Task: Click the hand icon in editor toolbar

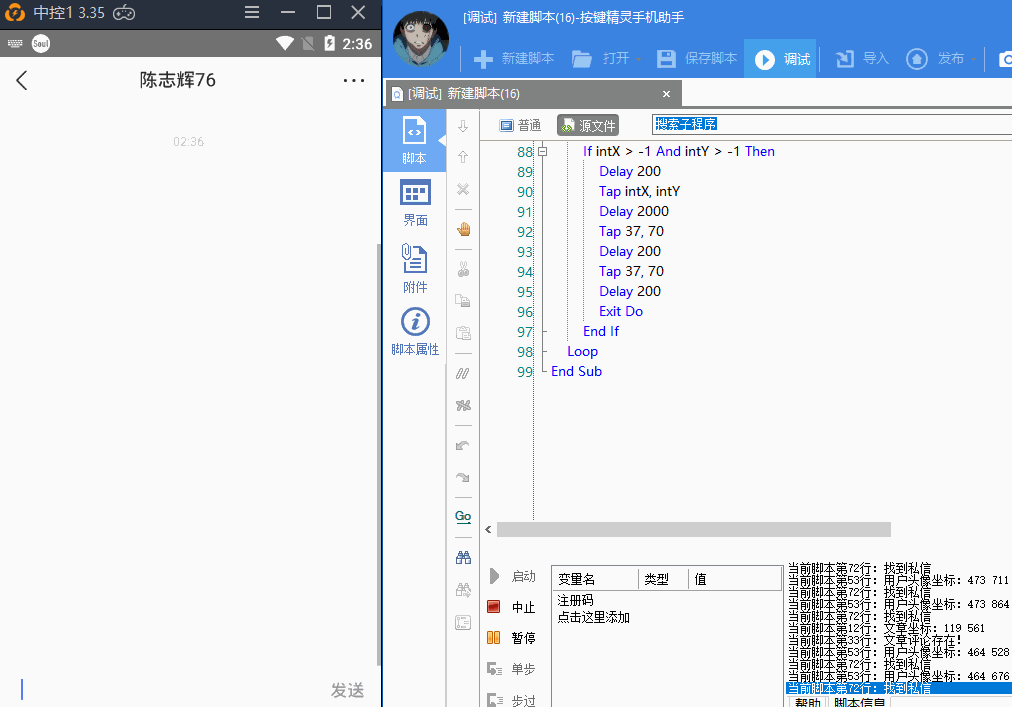Action: 463,229
